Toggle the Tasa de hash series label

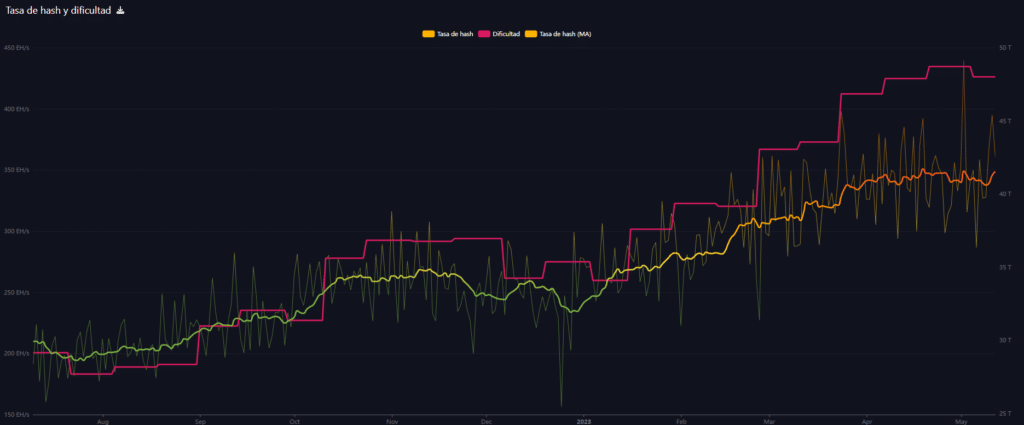pyautogui.click(x=455, y=34)
